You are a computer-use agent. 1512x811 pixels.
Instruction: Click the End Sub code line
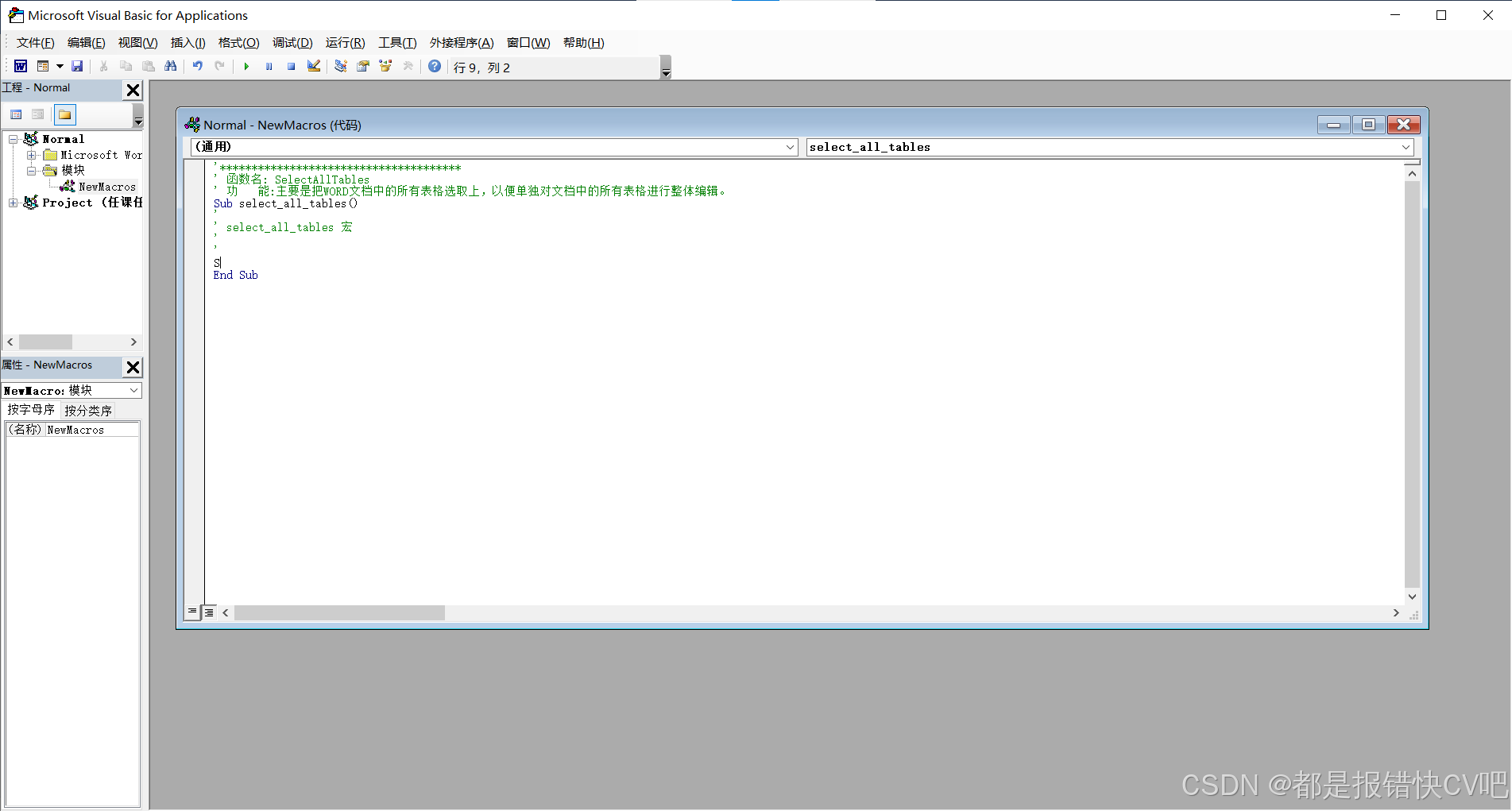pyautogui.click(x=235, y=275)
